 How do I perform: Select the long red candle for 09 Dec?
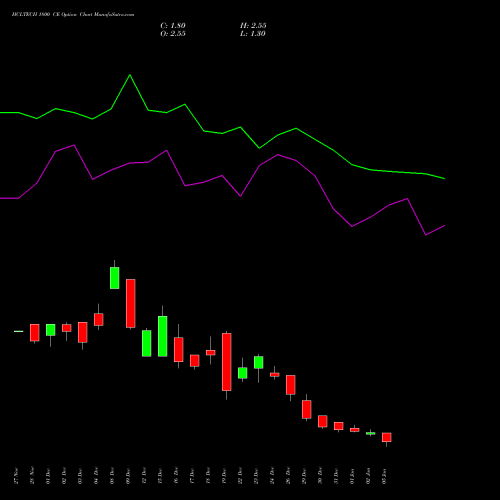pyautogui.click(x=131, y=303)
